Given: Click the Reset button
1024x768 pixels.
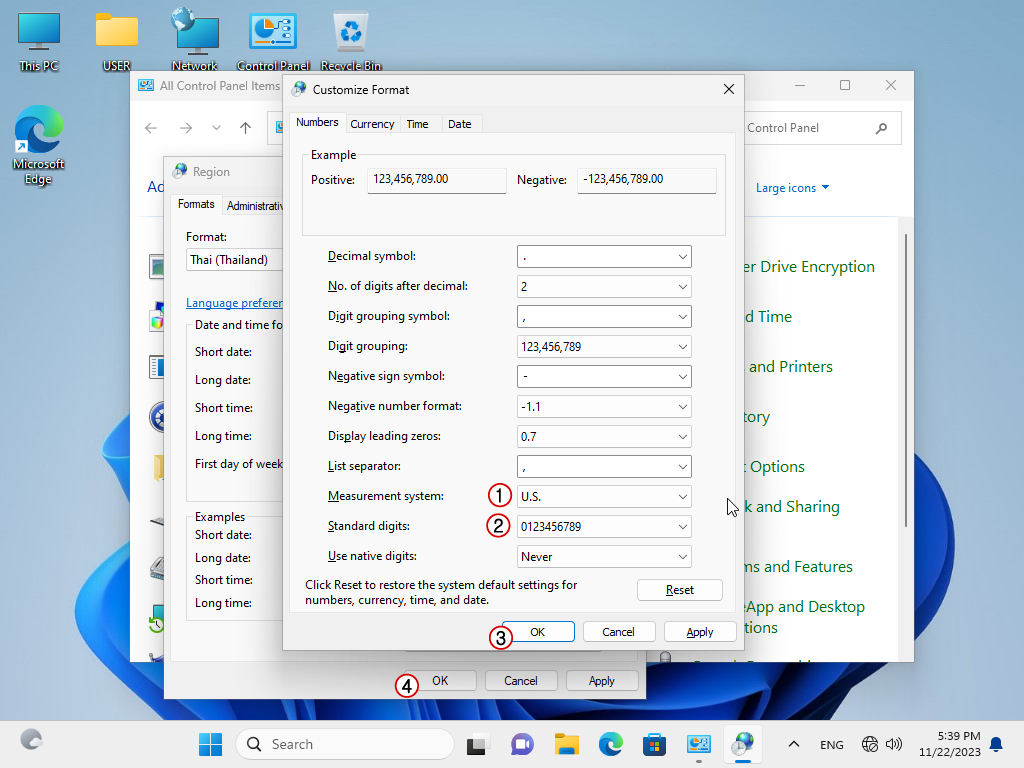Looking at the screenshot, I should pos(680,590).
